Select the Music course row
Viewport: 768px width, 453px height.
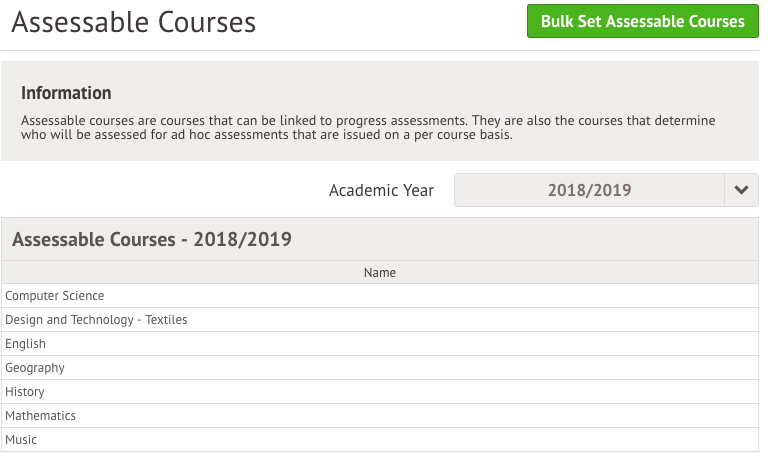pos(380,440)
